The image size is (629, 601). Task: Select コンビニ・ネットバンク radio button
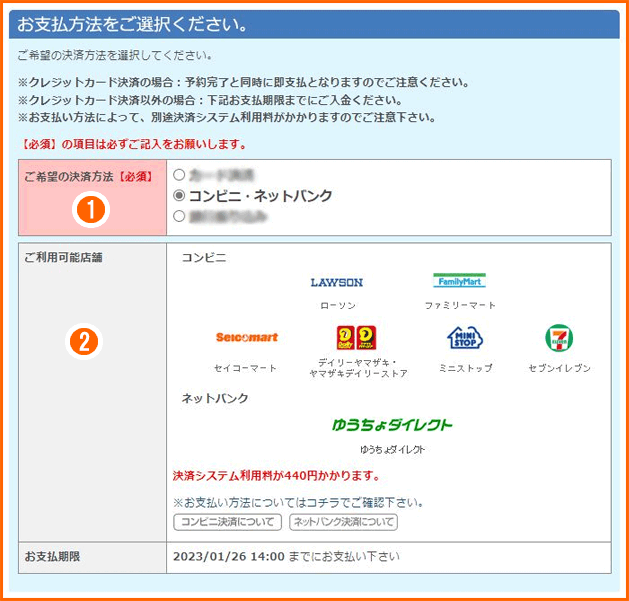click(x=179, y=195)
